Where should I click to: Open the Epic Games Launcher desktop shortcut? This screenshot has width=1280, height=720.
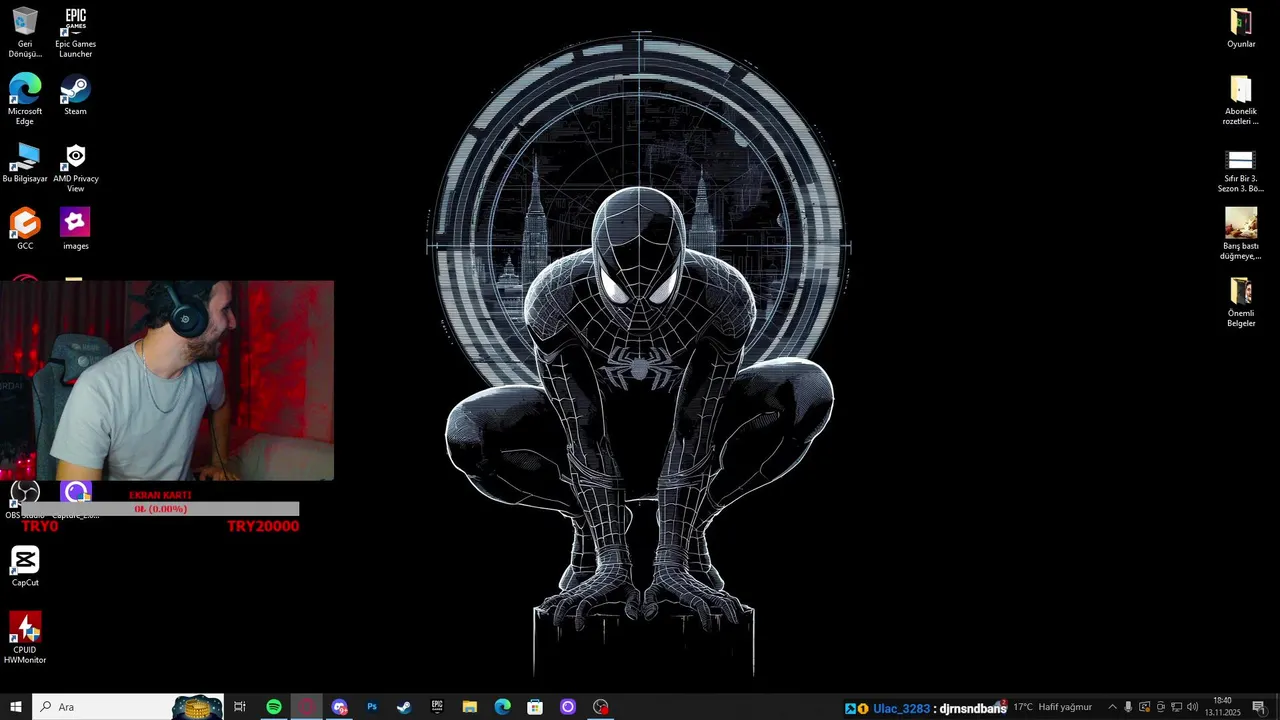pyautogui.click(x=75, y=32)
